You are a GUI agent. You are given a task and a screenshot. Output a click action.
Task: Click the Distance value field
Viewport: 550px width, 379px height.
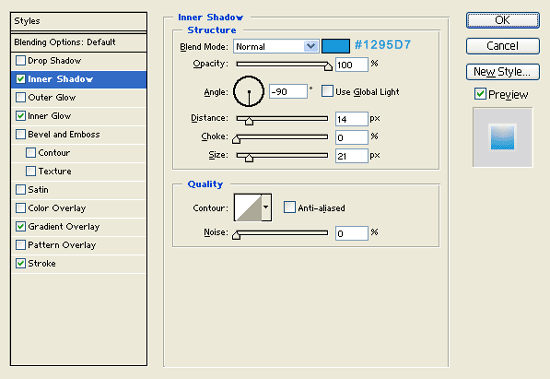351,119
